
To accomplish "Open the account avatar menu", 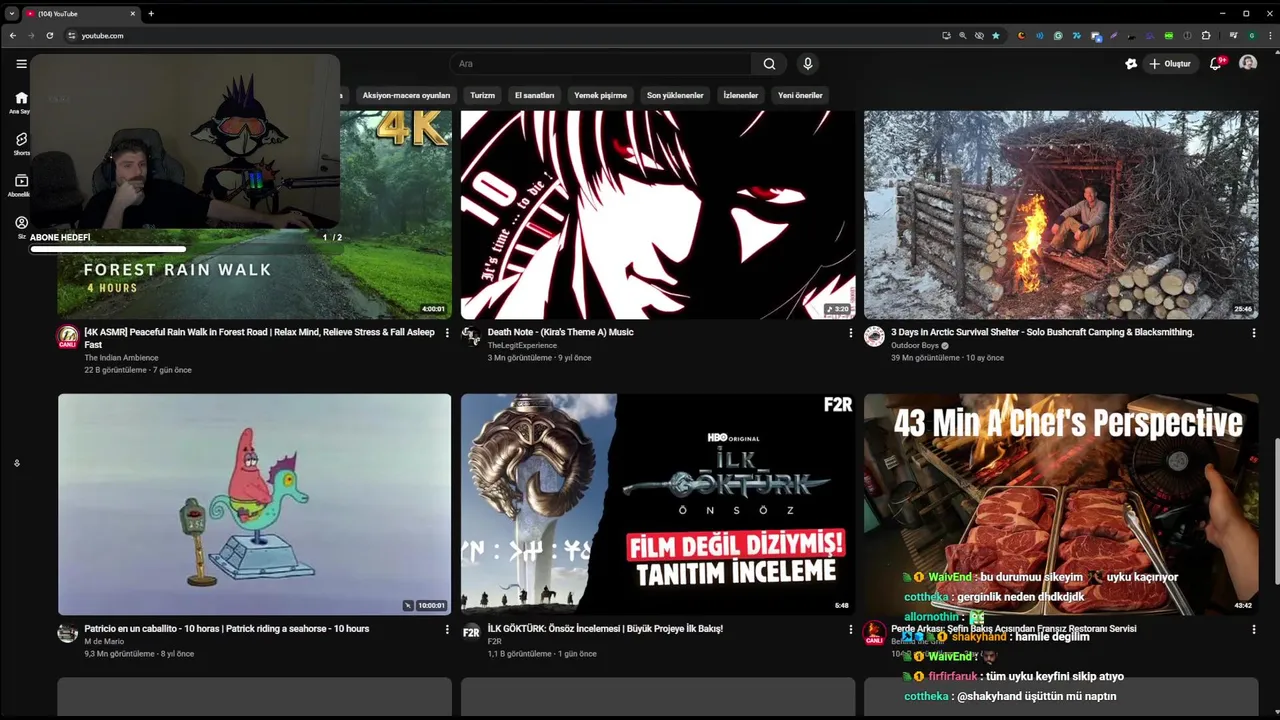I will [1248, 63].
